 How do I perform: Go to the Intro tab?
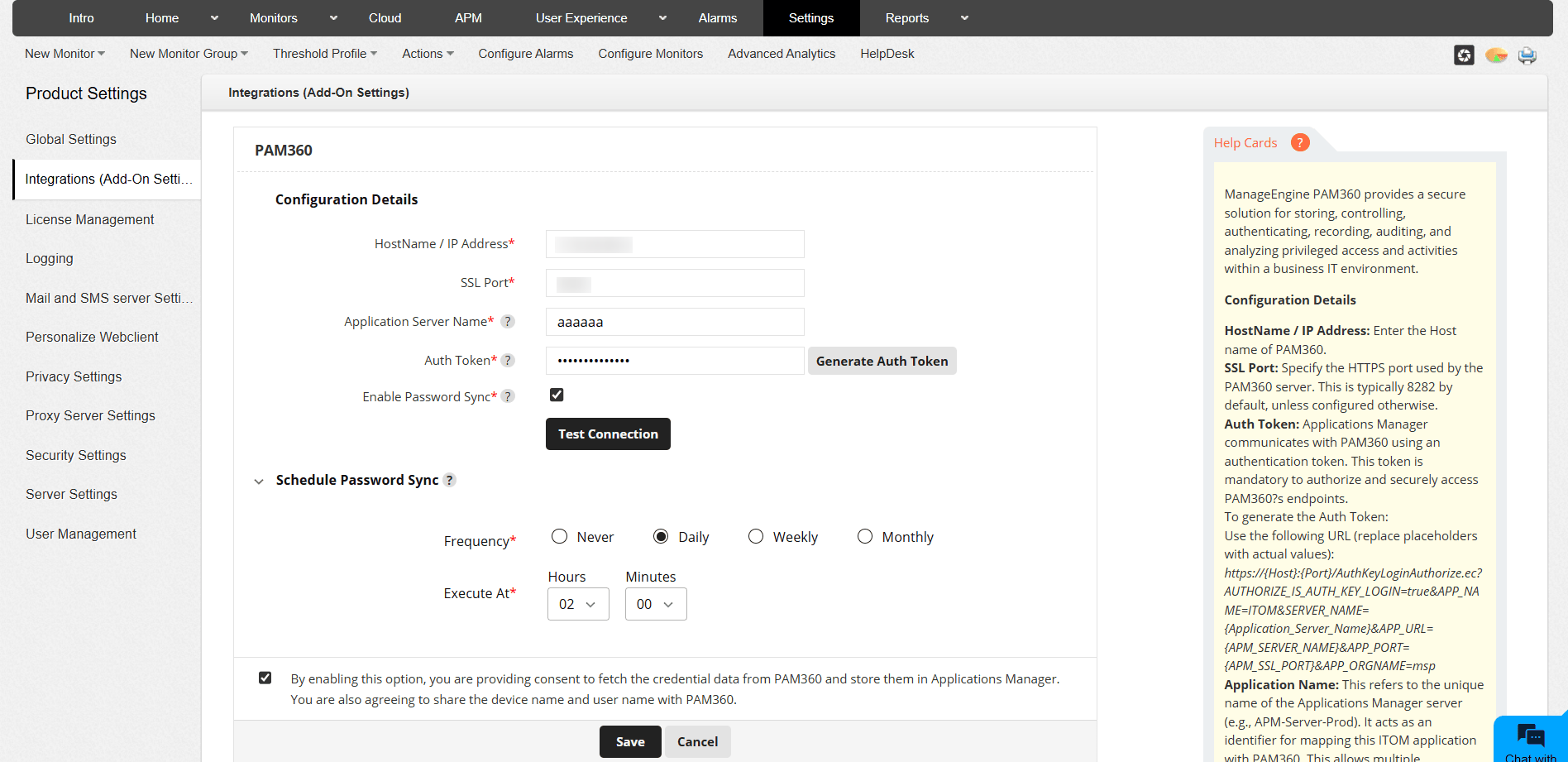(x=81, y=18)
